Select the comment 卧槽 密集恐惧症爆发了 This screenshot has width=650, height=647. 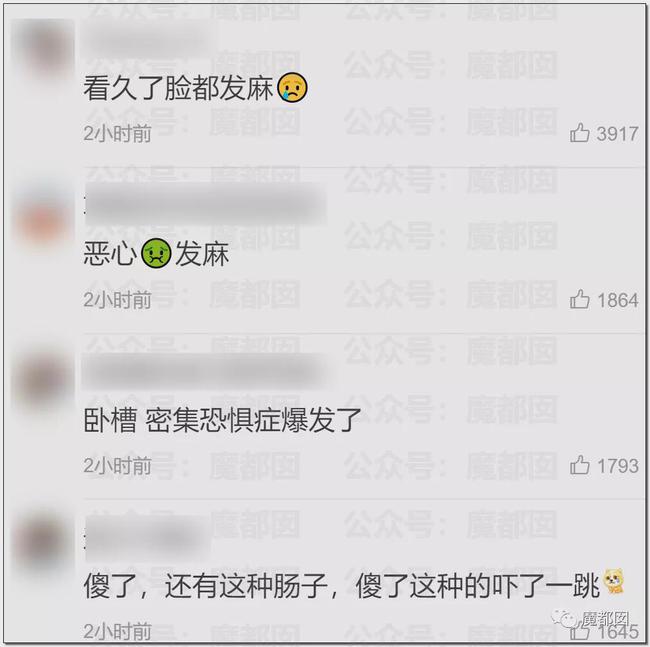pos(223,420)
